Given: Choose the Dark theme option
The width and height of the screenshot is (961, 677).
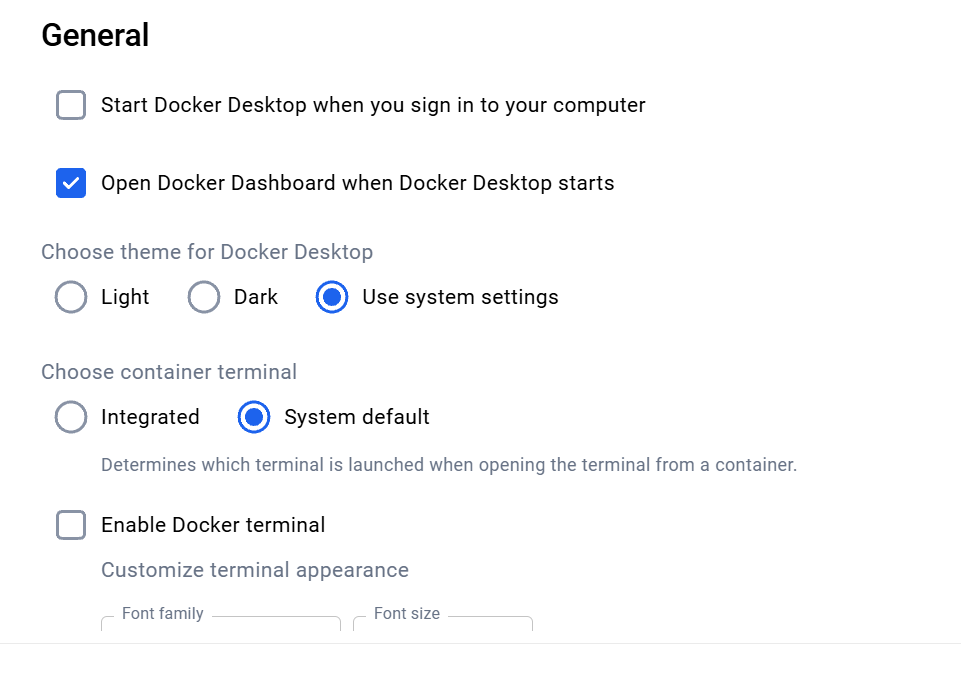Looking at the screenshot, I should [x=204, y=297].
